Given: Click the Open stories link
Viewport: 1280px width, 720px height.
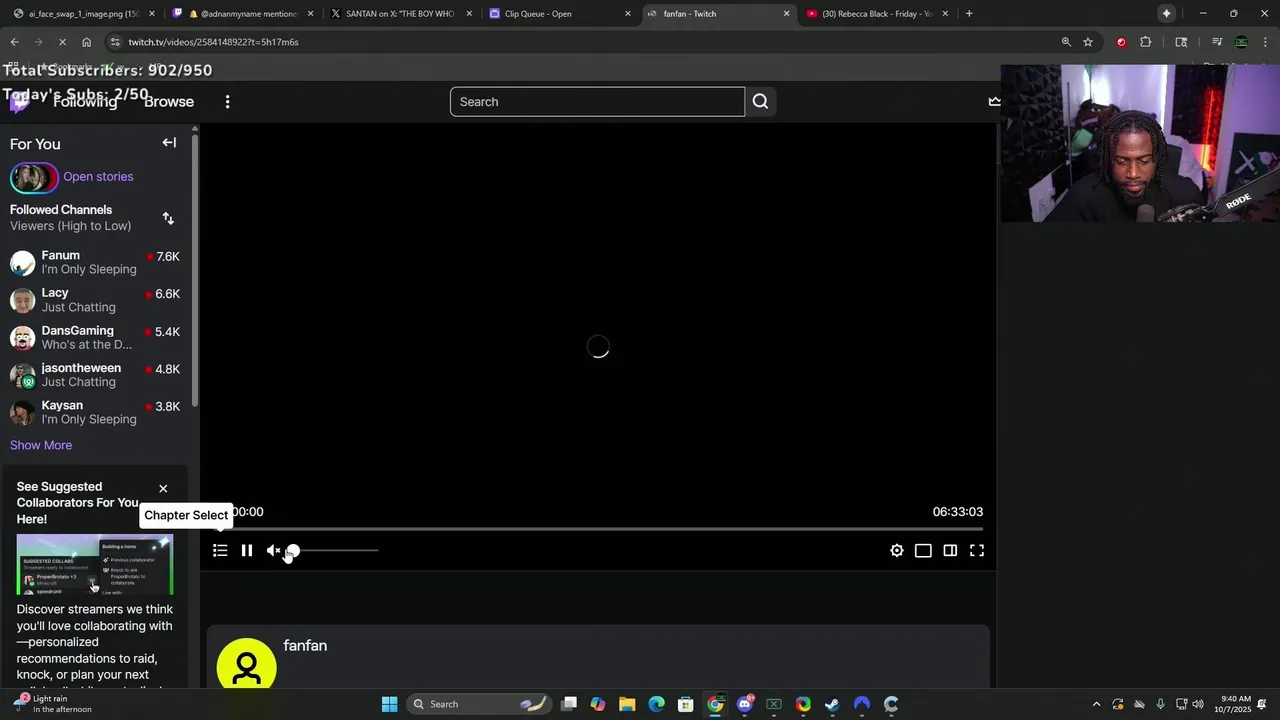Looking at the screenshot, I should point(98,177).
